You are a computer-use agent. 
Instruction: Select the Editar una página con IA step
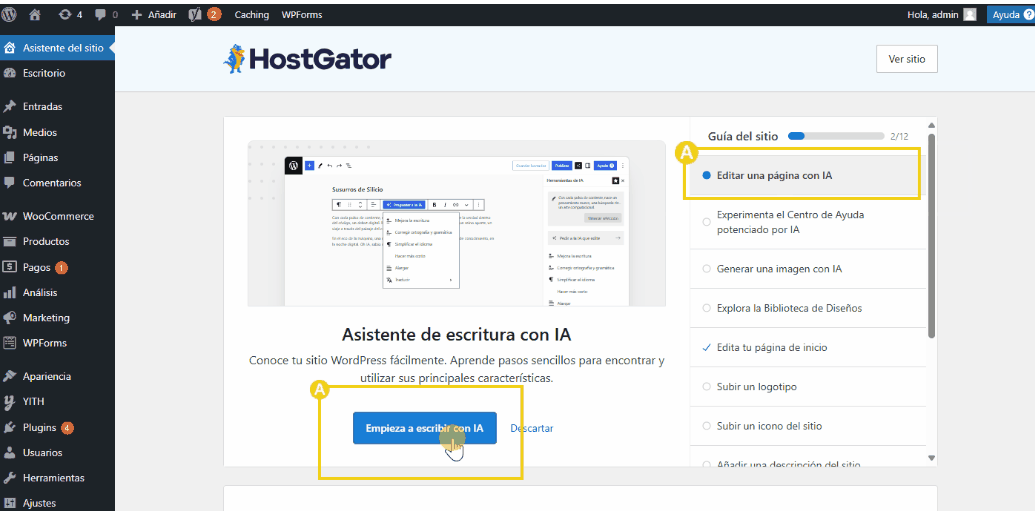click(774, 175)
